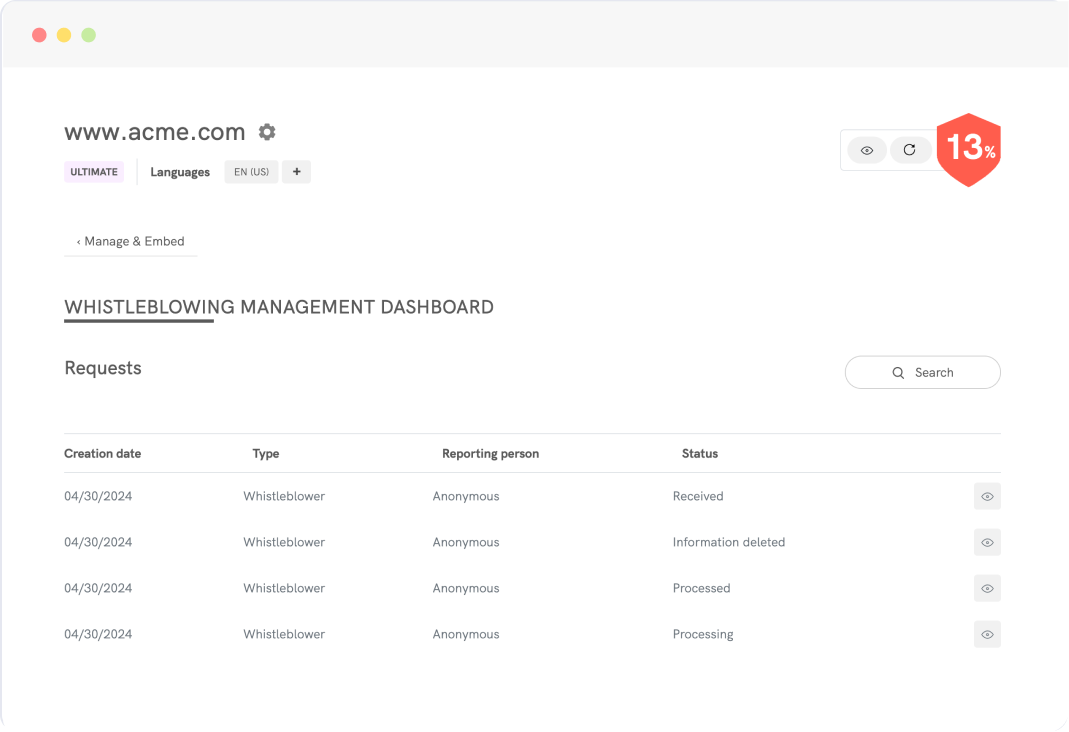The height and width of the screenshot is (732, 1069).
Task: Sort by Creation date column header
Action: click(103, 453)
